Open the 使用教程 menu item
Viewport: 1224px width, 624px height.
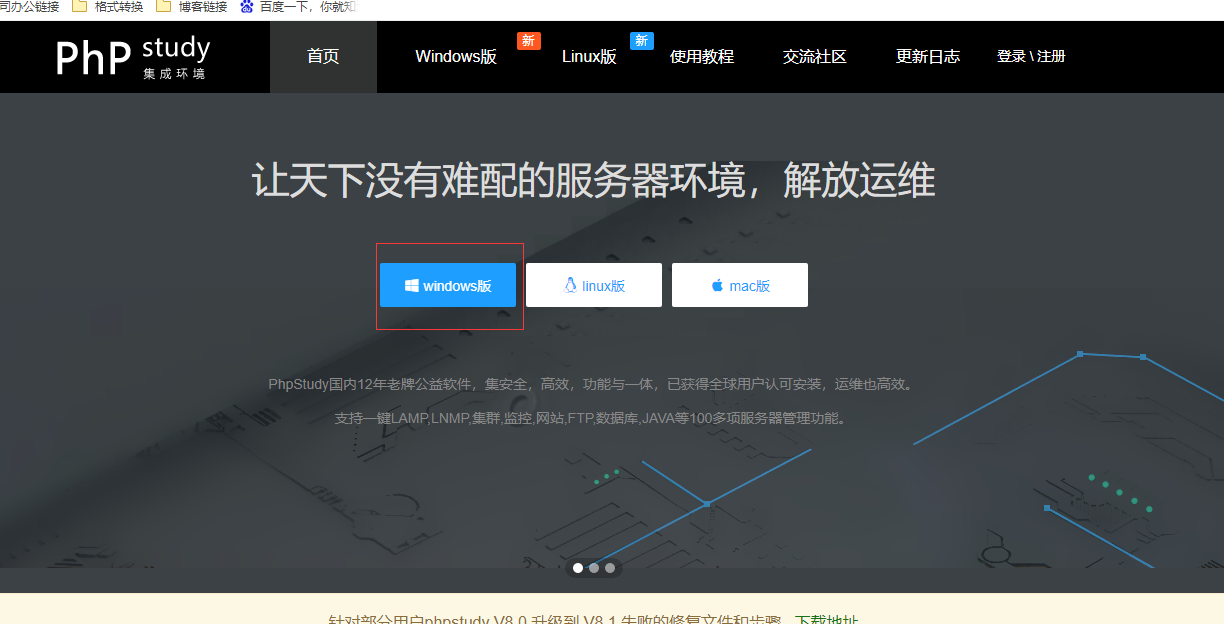(x=702, y=57)
